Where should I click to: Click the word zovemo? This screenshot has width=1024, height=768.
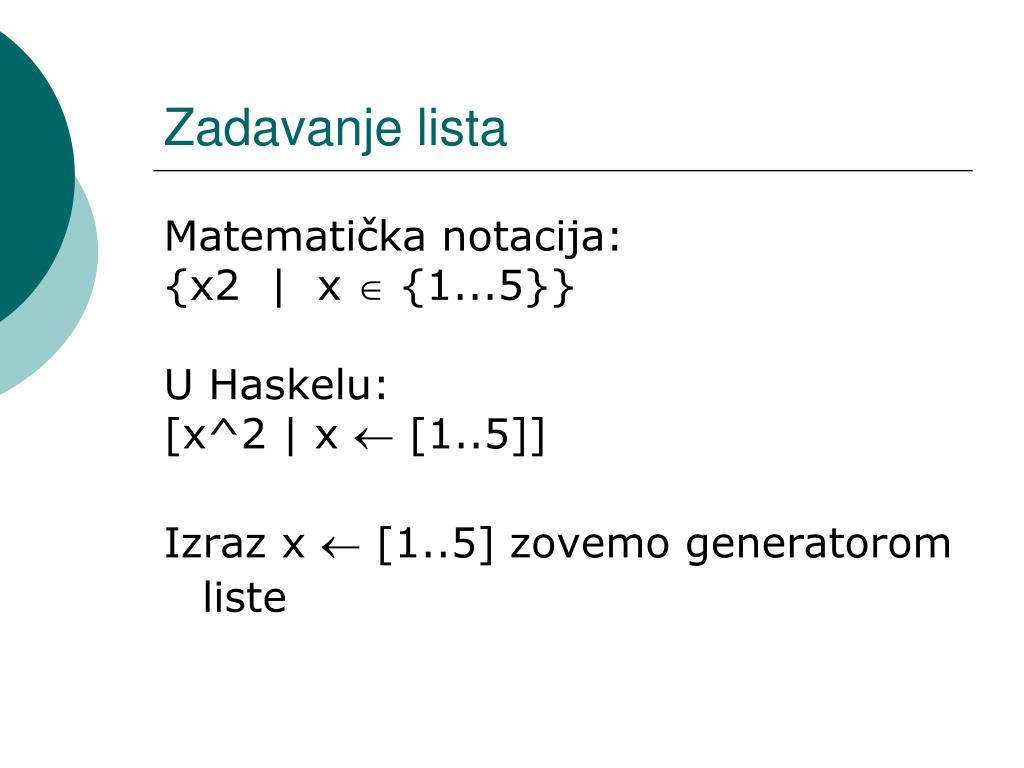coord(590,546)
